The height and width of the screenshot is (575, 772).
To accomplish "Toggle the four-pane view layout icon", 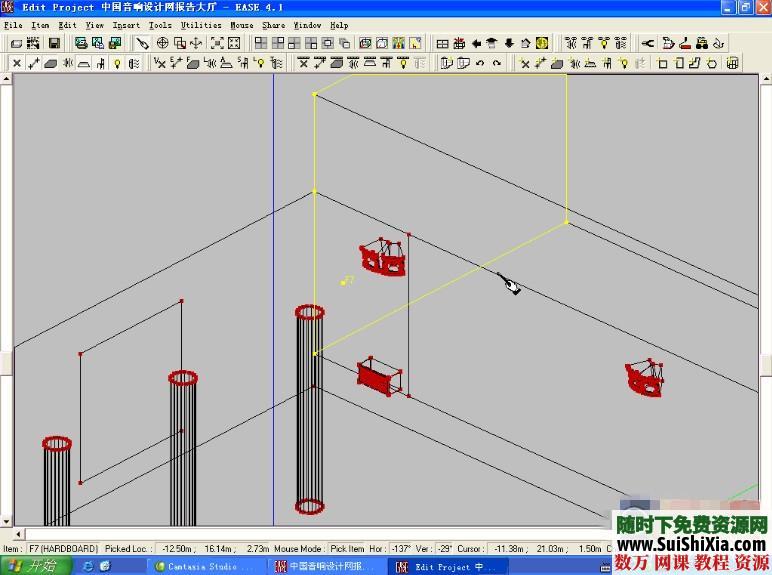I will point(260,43).
